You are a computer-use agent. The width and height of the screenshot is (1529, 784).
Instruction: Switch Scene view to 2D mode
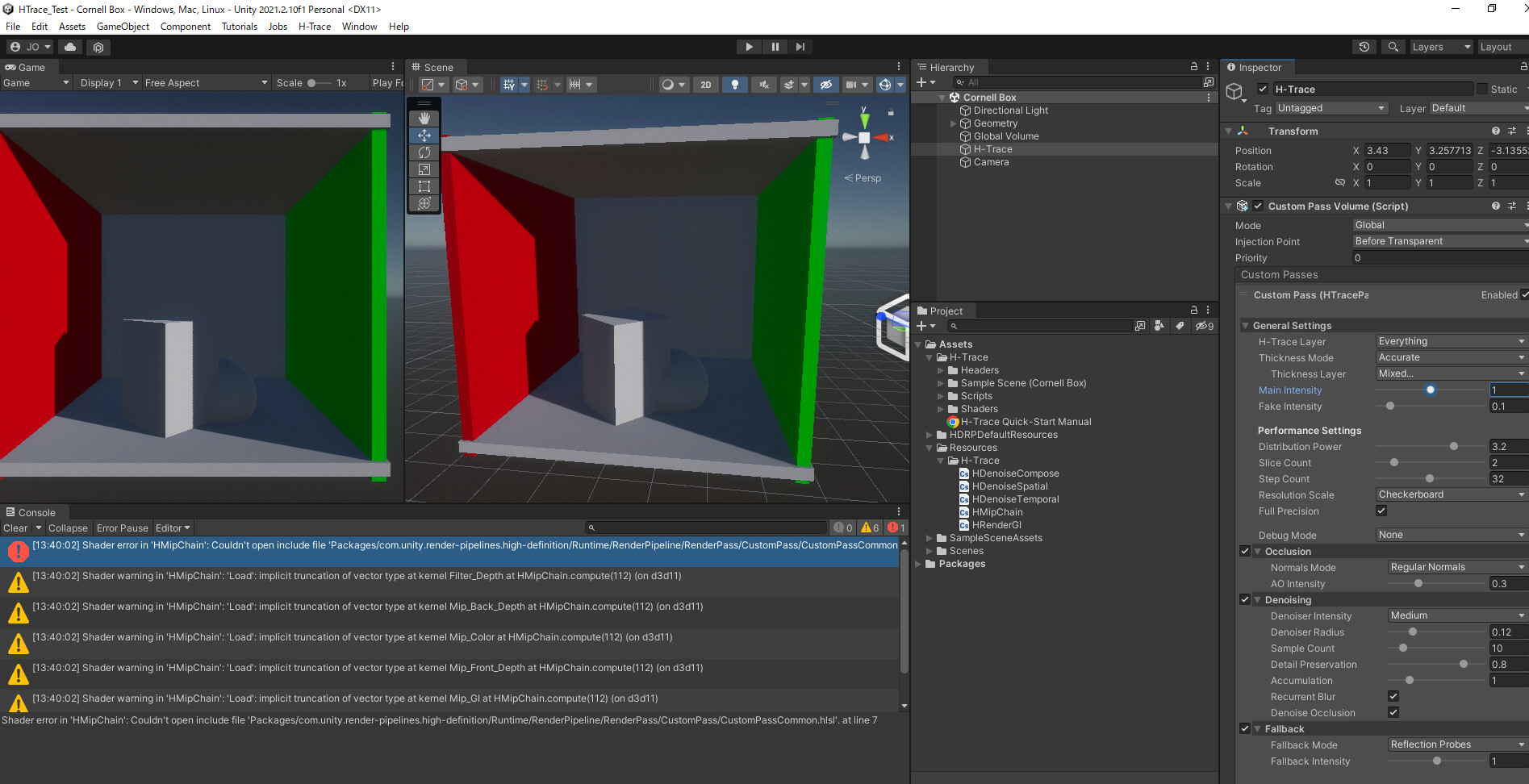[x=705, y=84]
